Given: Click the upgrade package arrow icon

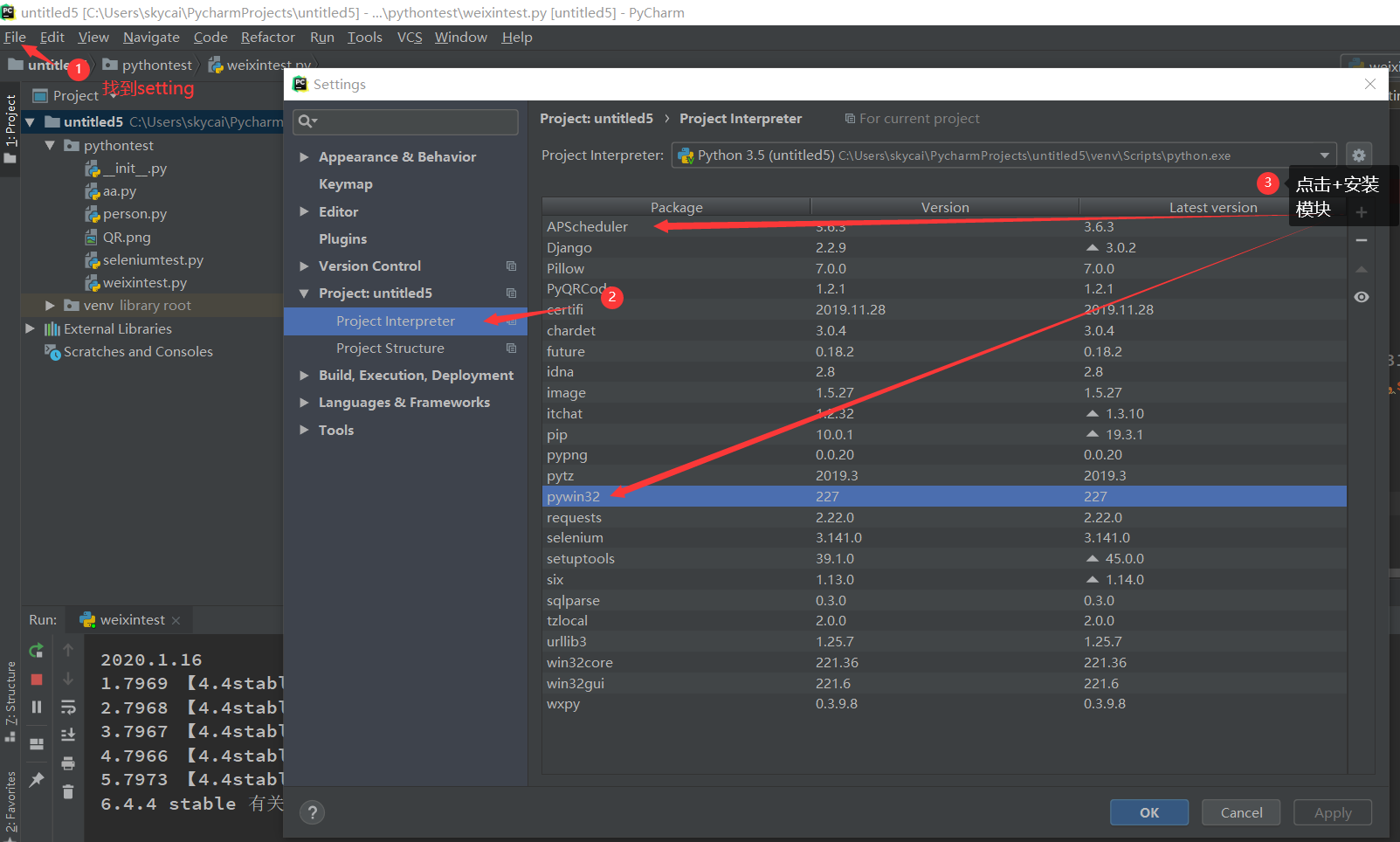Looking at the screenshot, I should (x=1362, y=269).
